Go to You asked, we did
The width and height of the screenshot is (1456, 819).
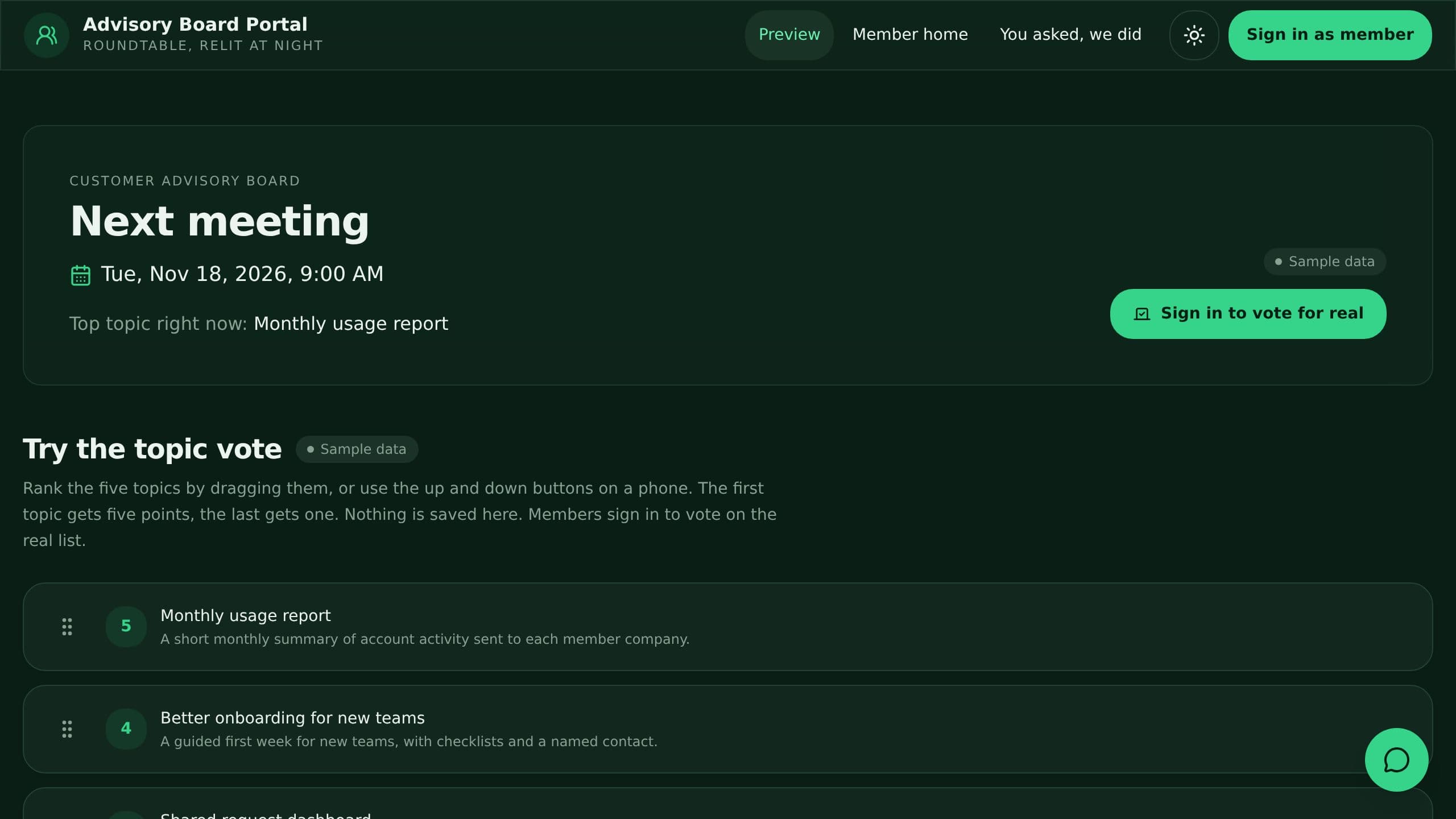pyautogui.click(x=1070, y=35)
